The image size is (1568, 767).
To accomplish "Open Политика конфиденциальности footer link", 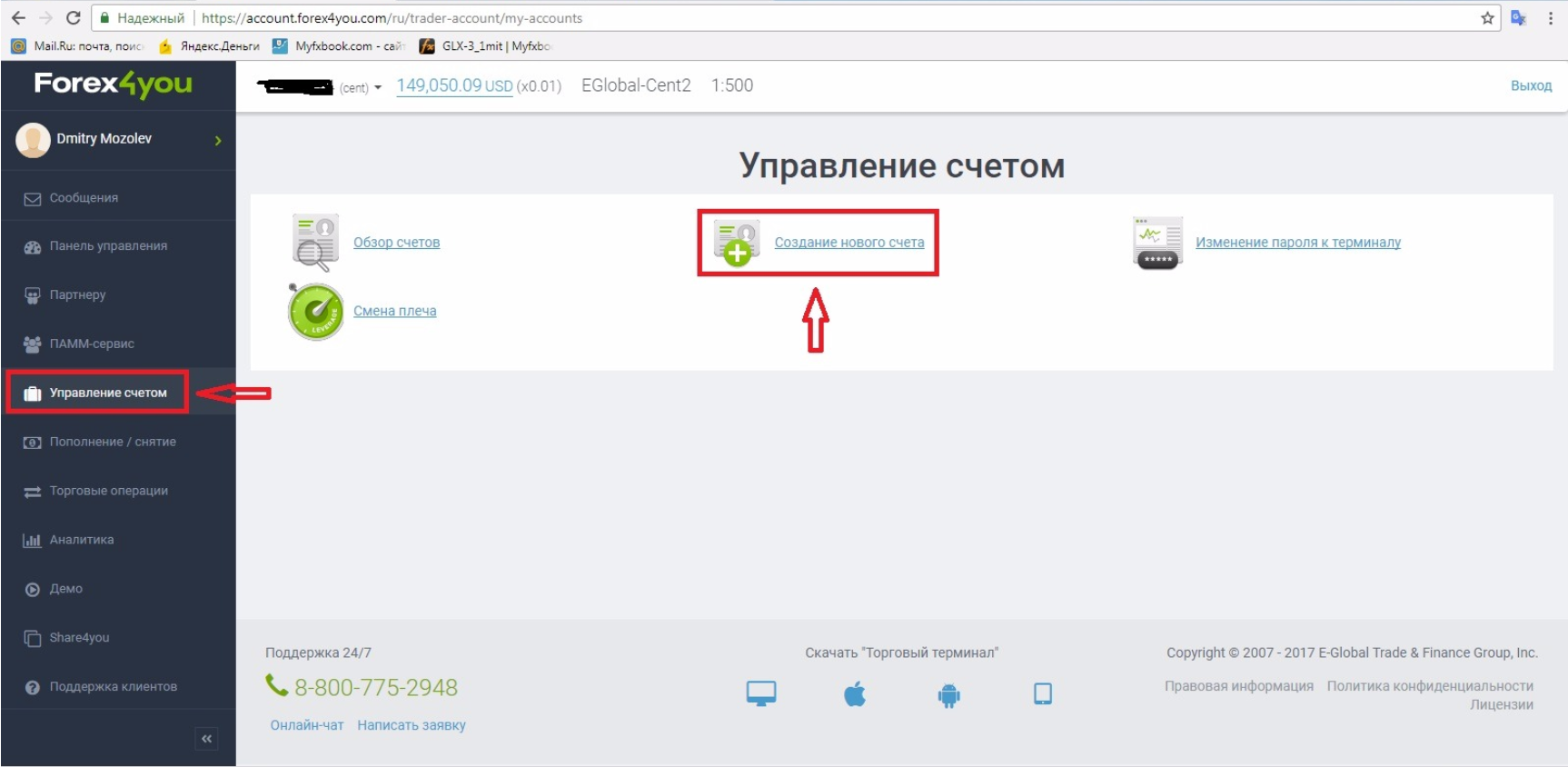I will click(1430, 686).
